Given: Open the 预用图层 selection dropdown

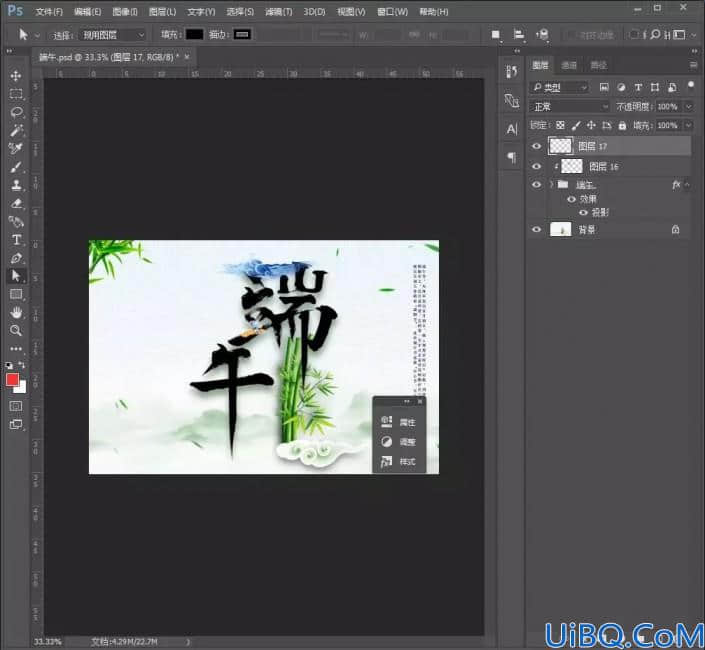Looking at the screenshot, I should pyautogui.click(x=112, y=35).
